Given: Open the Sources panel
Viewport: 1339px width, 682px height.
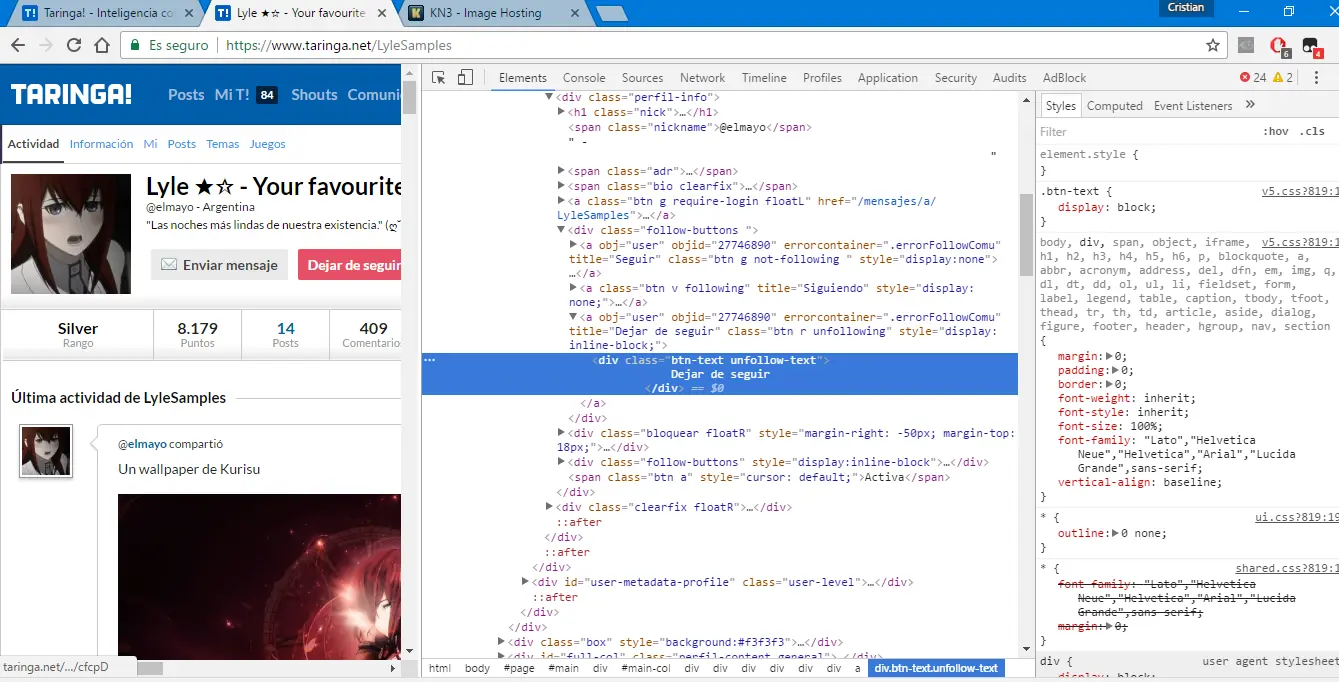Looking at the screenshot, I should (642, 78).
